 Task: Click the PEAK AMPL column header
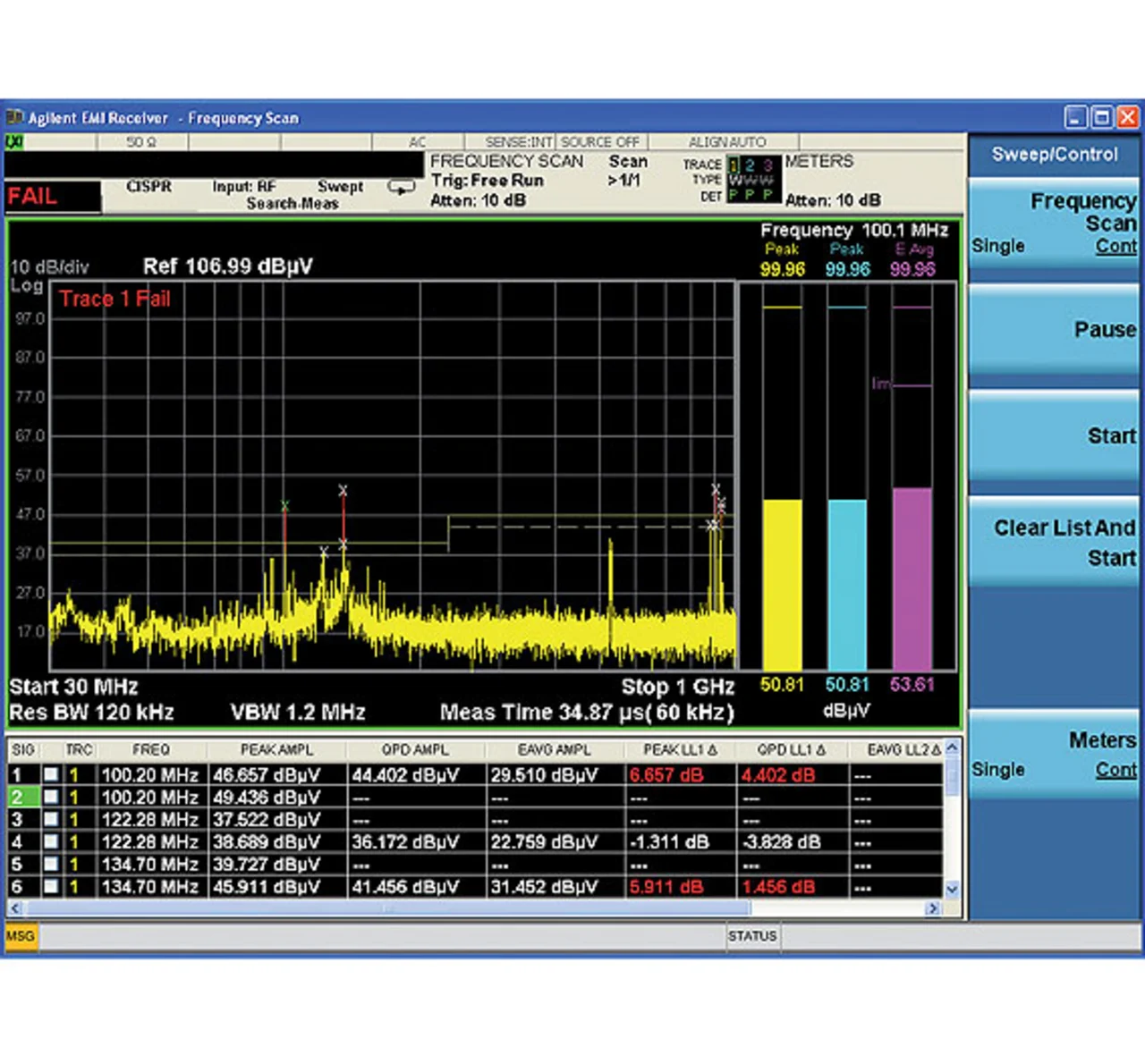276,749
